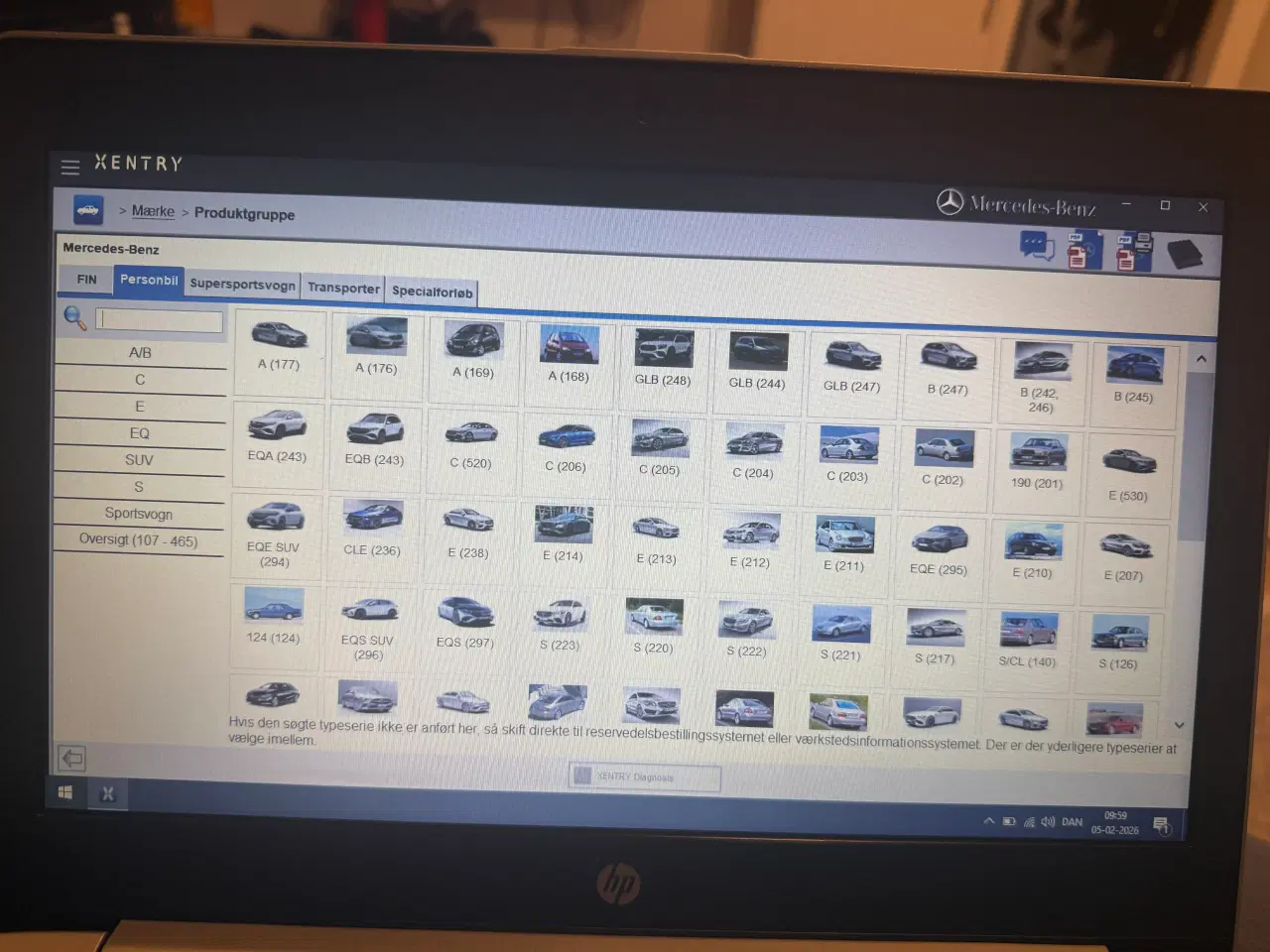
Task: Switch to the Supersportsvogn tab
Action: pyautogui.click(x=242, y=285)
